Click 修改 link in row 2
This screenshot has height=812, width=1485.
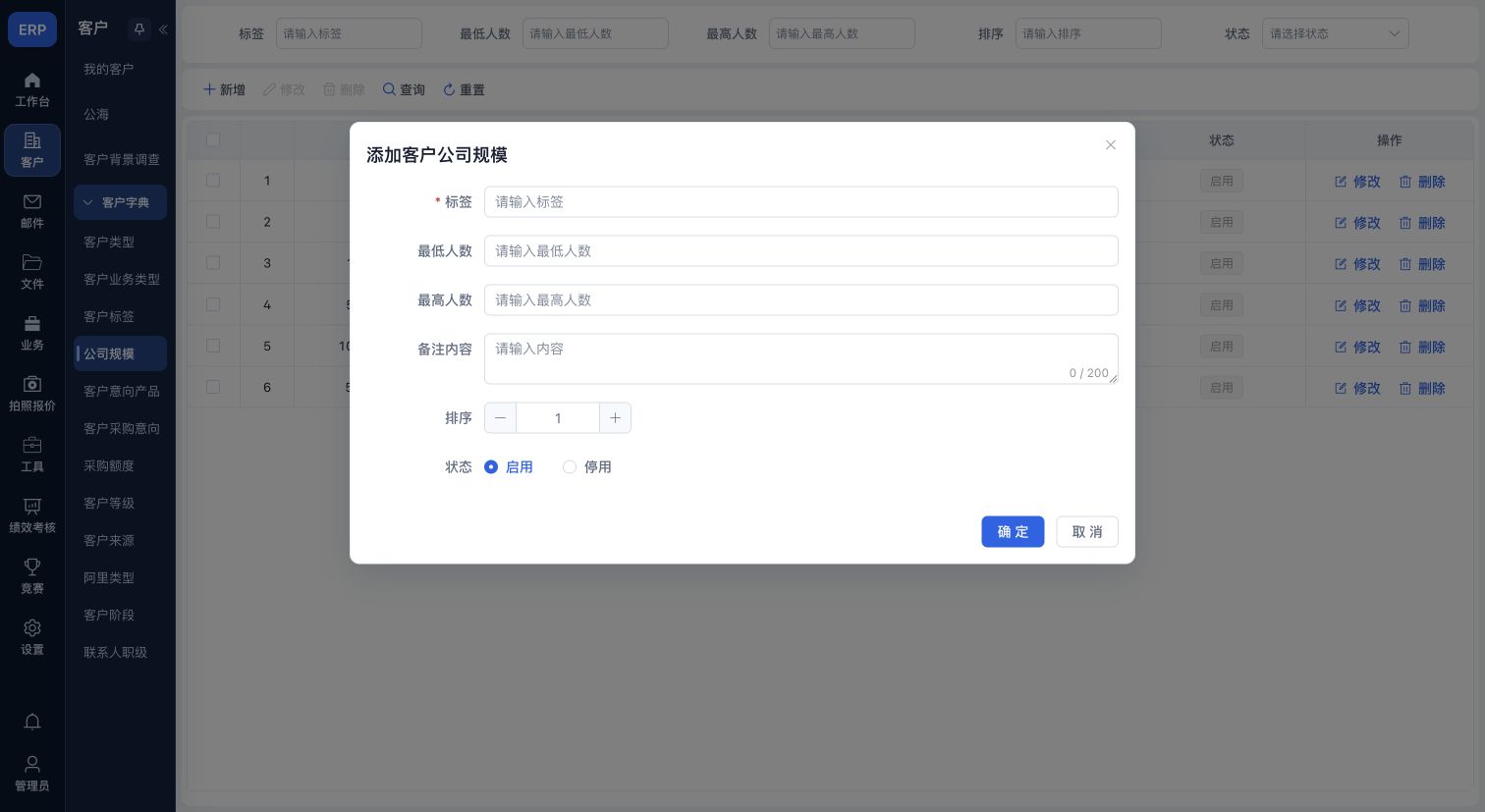1357,223
